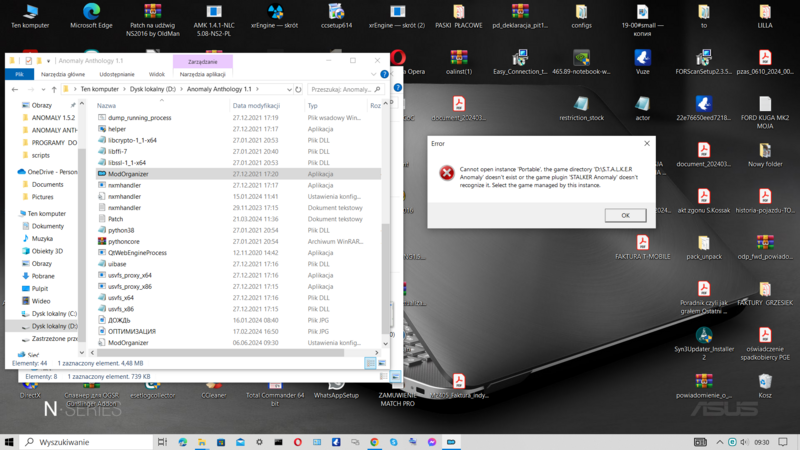The image size is (800, 450).
Task: Open the restriction_stock file on desktop
Action: pyautogui.click(x=581, y=105)
